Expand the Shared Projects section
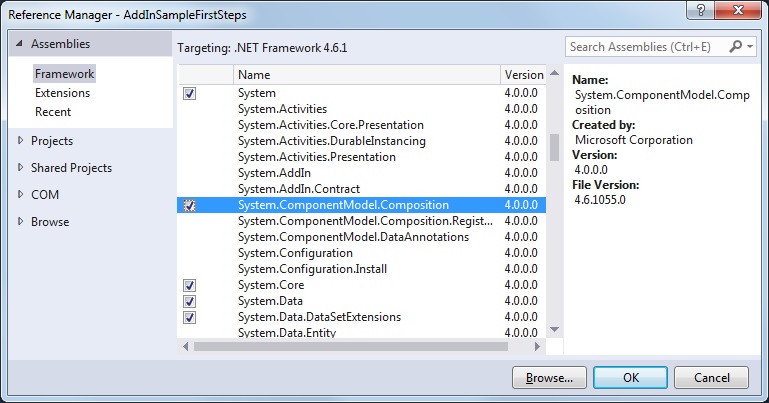This screenshot has width=769, height=403. [20, 168]
